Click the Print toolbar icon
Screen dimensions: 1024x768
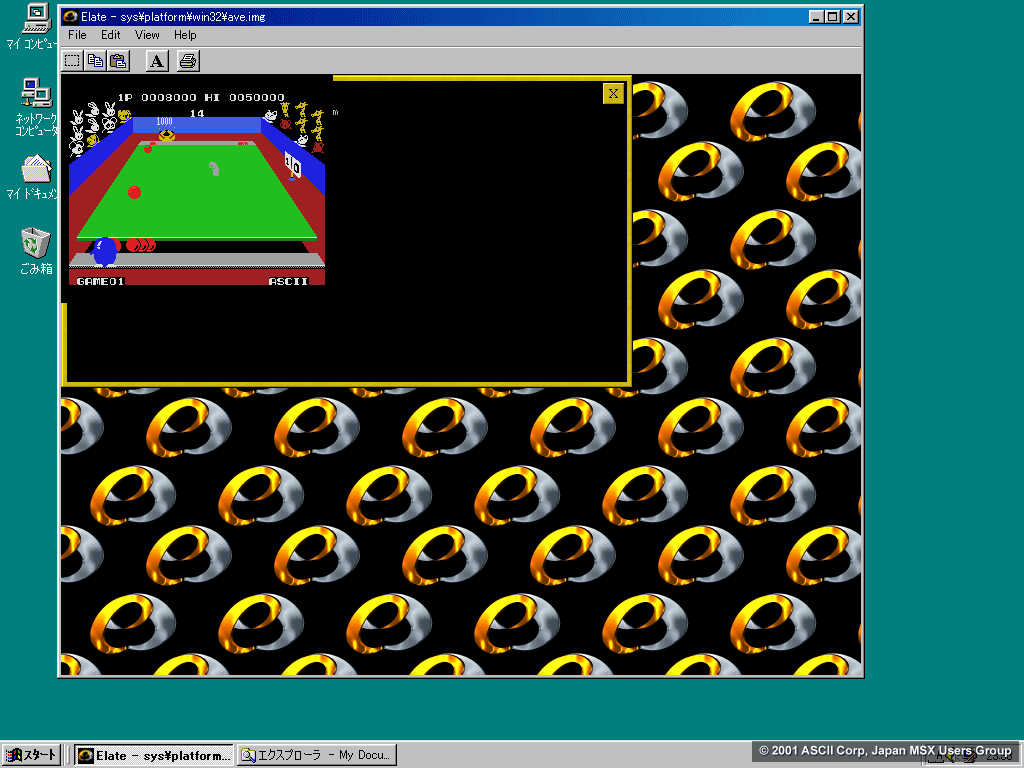click(x=188, y=61)
